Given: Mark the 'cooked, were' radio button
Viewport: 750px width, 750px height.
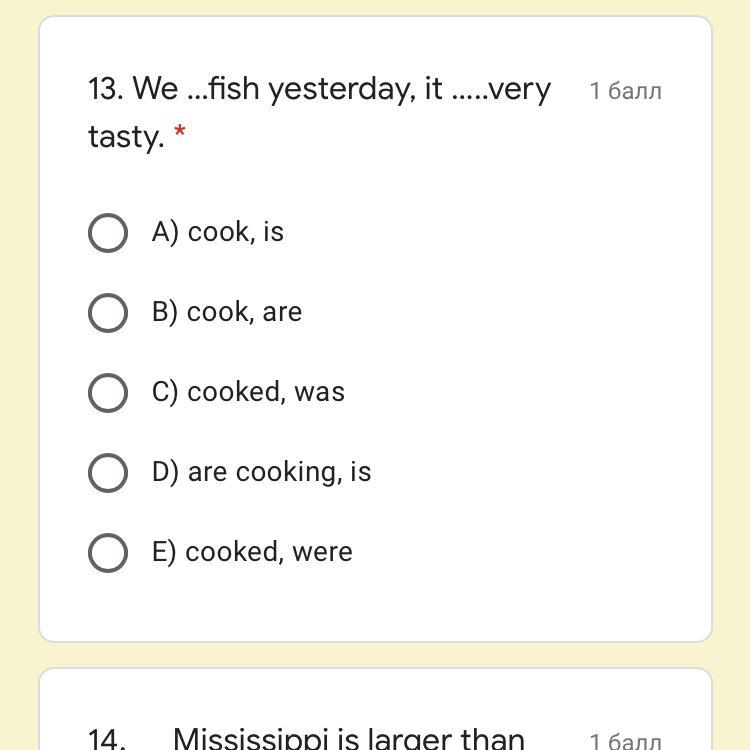Looking at the screenshot, I should point(108,553).
